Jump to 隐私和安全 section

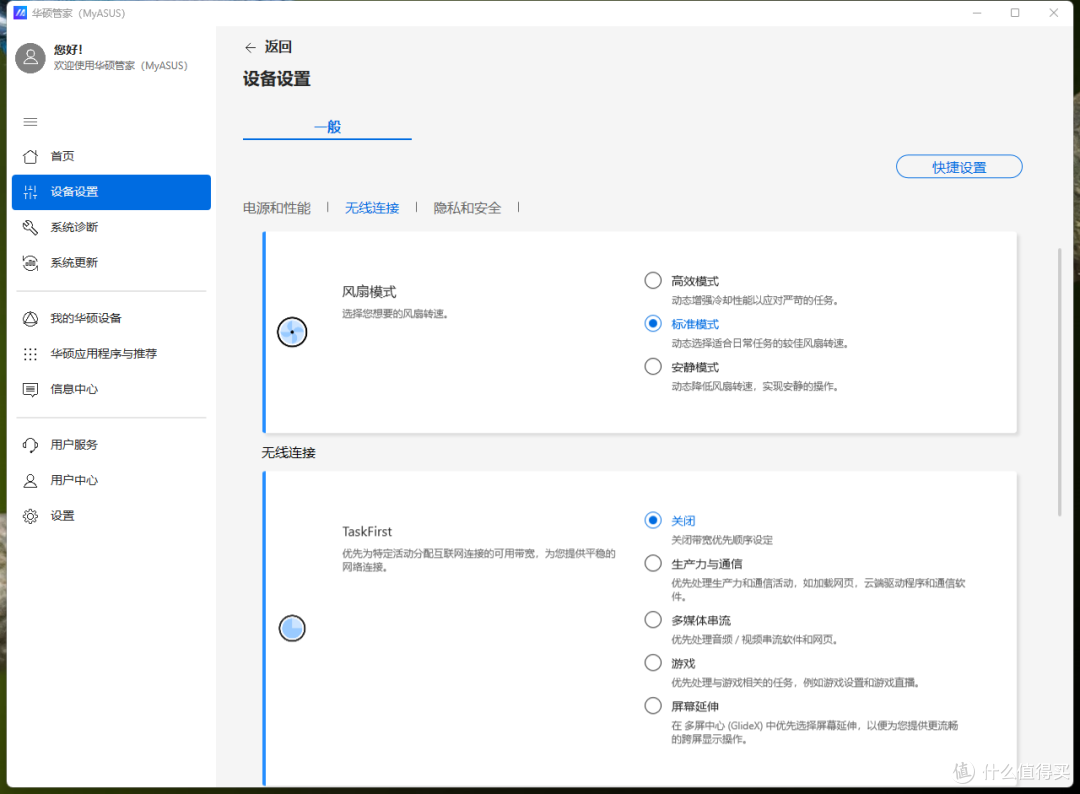467,208
